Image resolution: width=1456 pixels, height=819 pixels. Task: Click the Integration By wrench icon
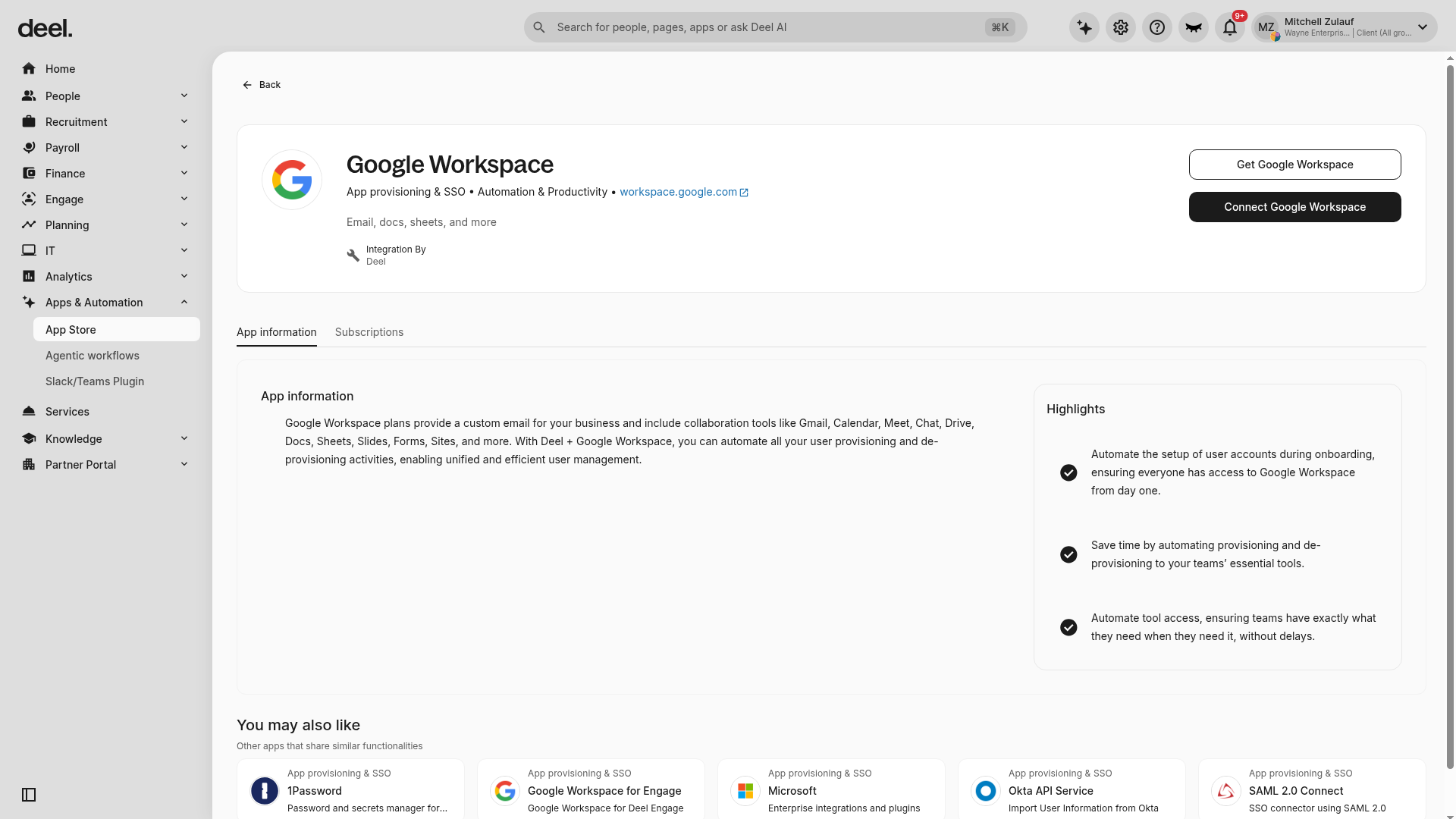(353, 256)
